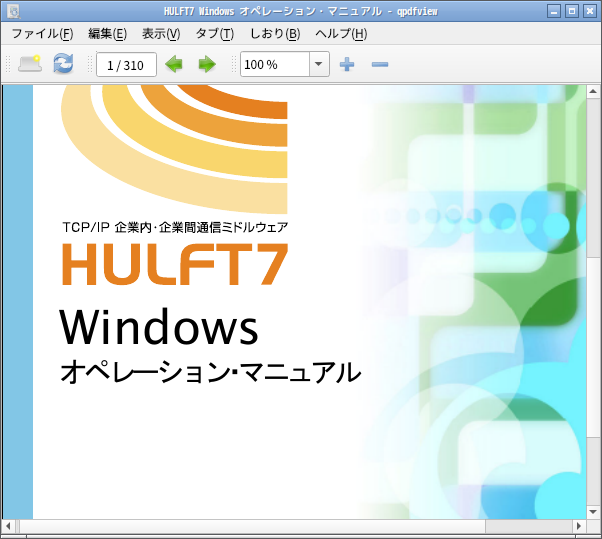Open the タブ(T) menu

[215, 34]
